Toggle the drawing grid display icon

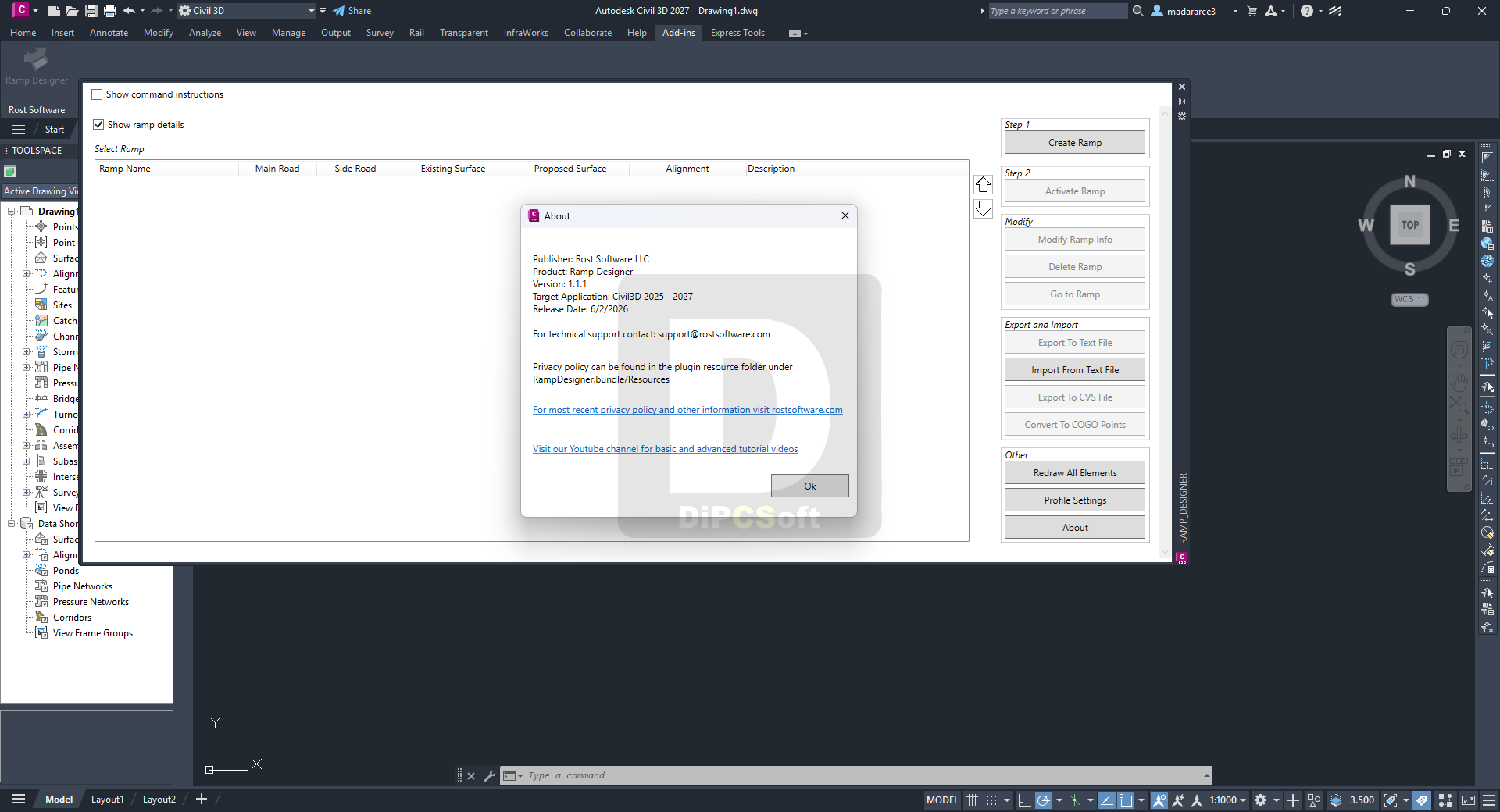click(x=972, y=800)
